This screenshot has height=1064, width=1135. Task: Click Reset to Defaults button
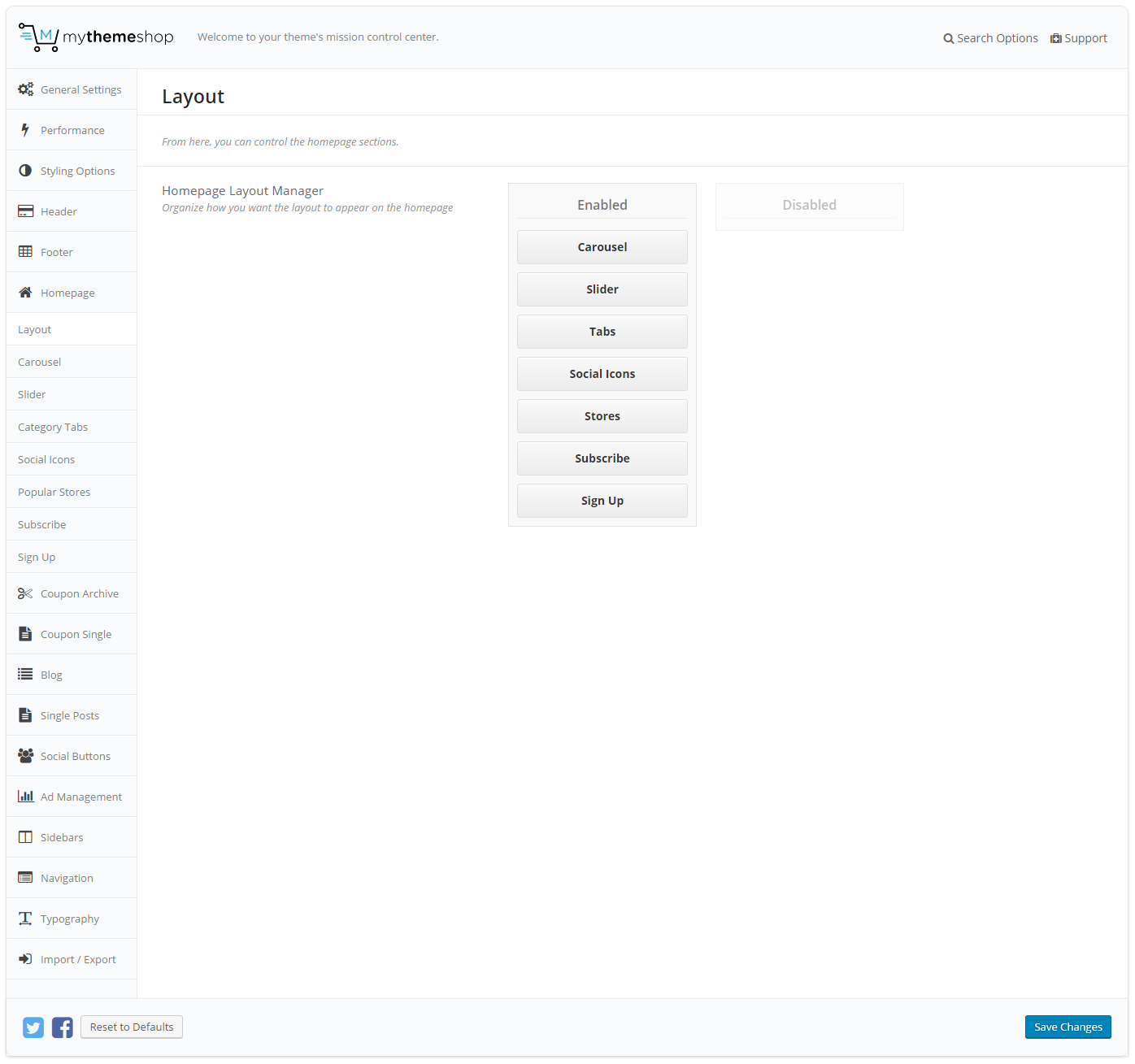coord(132,1027)
